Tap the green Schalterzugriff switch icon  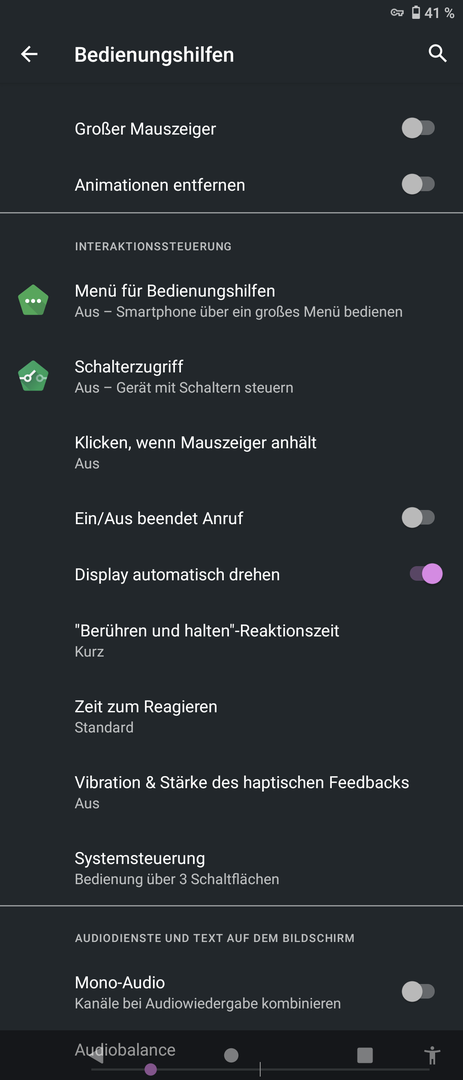tap(33, 377)
